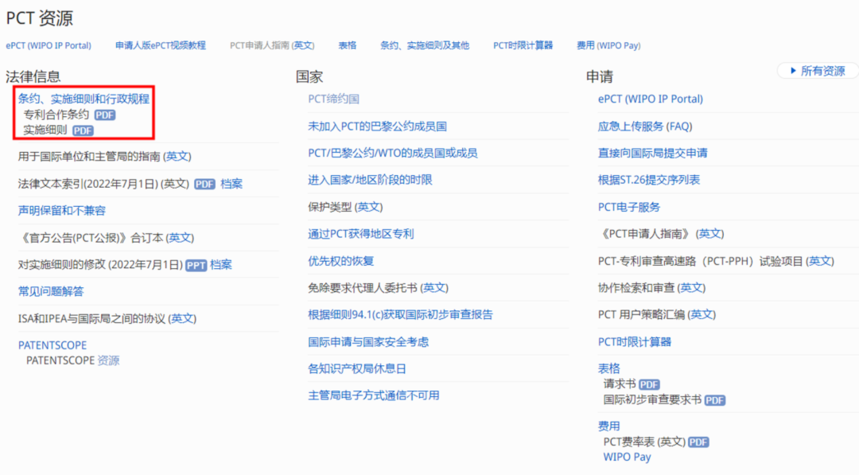Open PCT电子服务 link
This screenshot has width=859, height=475.
click(629, 208)
